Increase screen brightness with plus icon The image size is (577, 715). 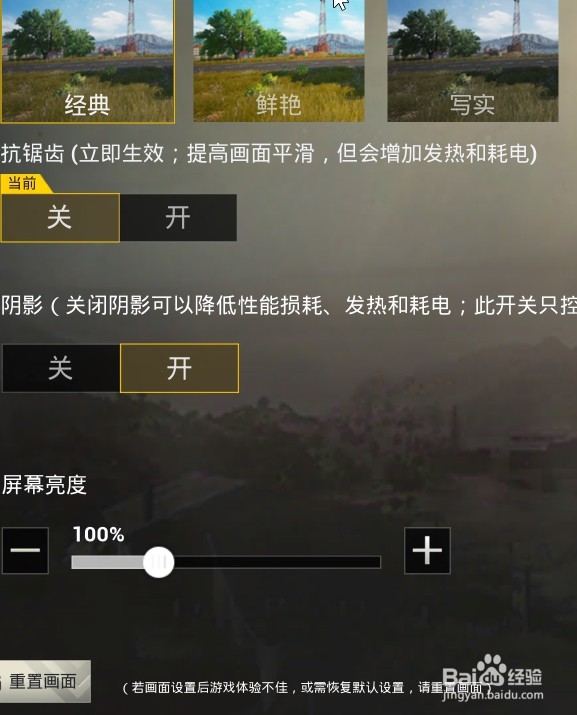point(427,550)
